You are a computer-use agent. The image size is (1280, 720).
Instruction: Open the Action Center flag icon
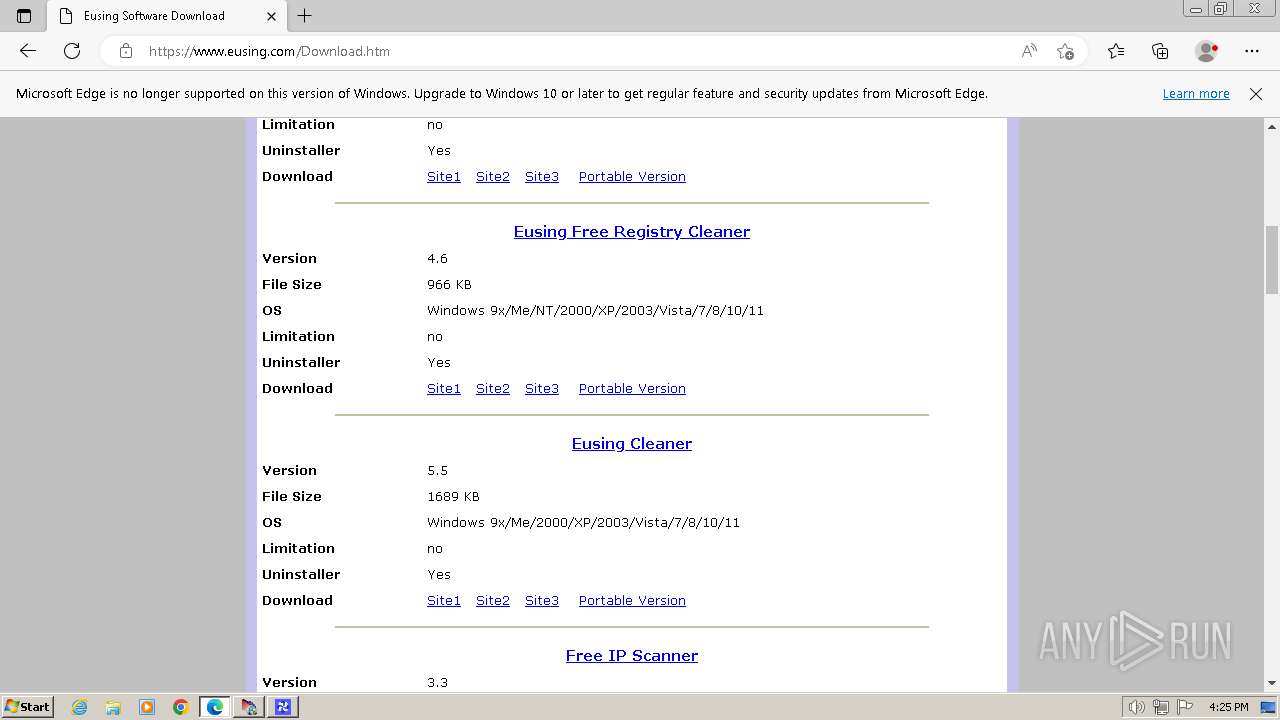click(1185, 707)
